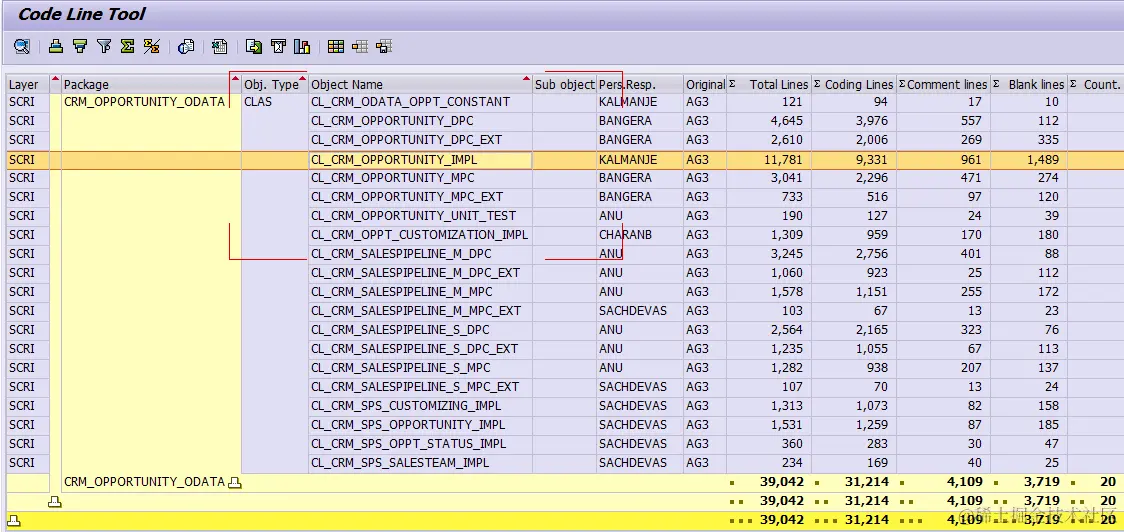Export list with the Excel spreadsheet icon
This screenshot has width=1124, height=532.
219,47
